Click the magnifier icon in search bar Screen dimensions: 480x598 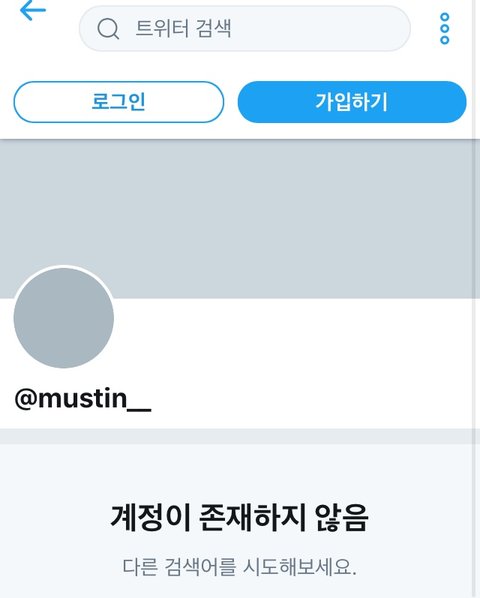[x=108, y=29]
